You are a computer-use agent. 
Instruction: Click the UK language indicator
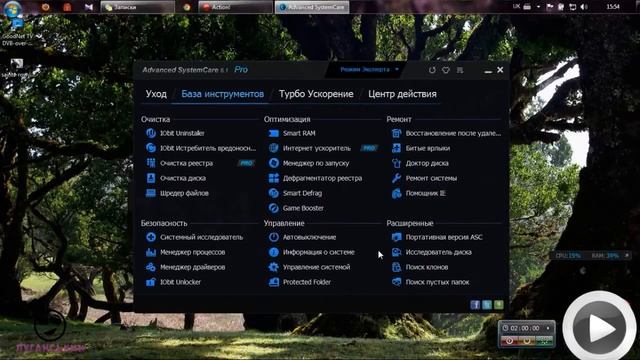(x=516, y=7)
